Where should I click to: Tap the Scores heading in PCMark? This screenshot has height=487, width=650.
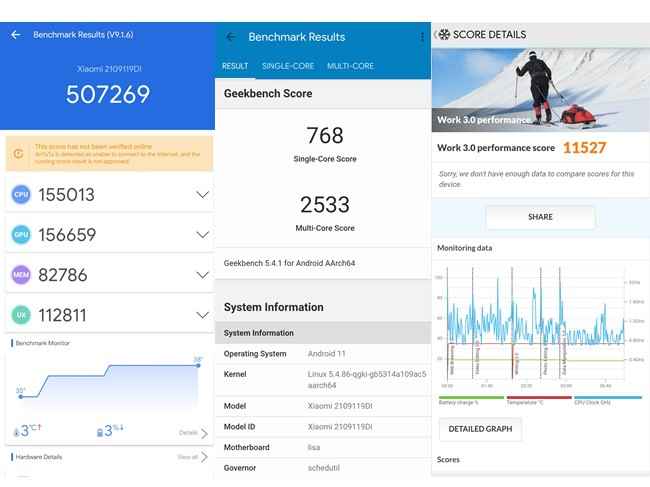[448, 460]
